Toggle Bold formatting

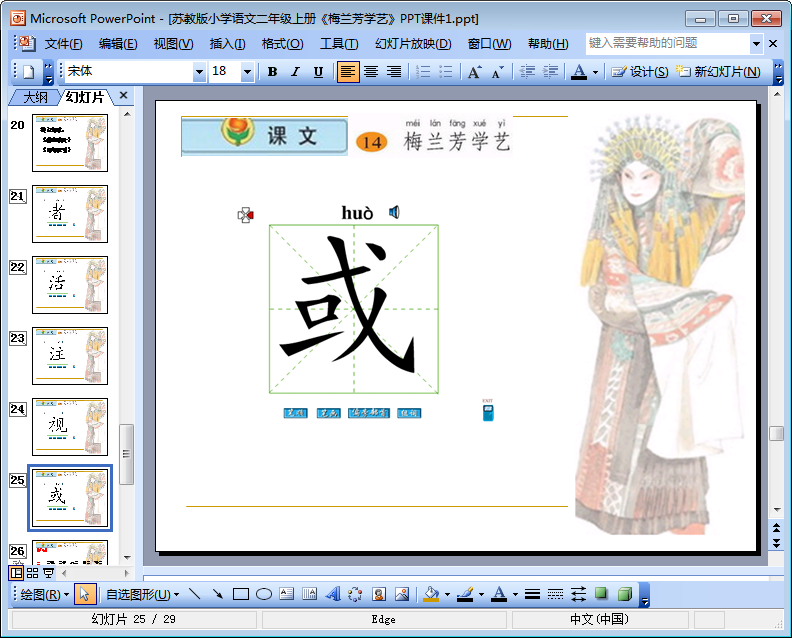(x=272, y=72)
